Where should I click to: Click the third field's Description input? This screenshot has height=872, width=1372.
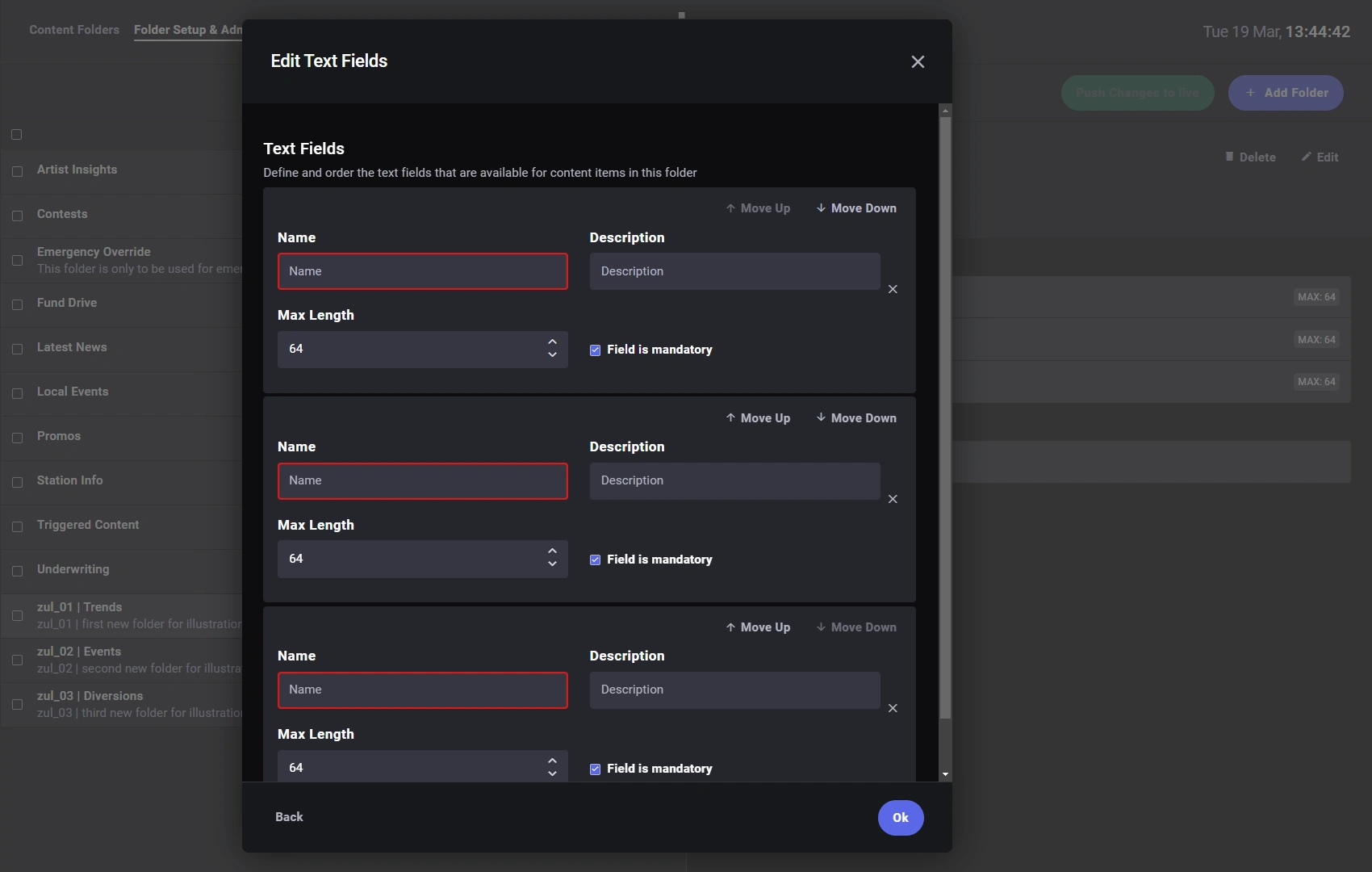click(x=734, y=690)
